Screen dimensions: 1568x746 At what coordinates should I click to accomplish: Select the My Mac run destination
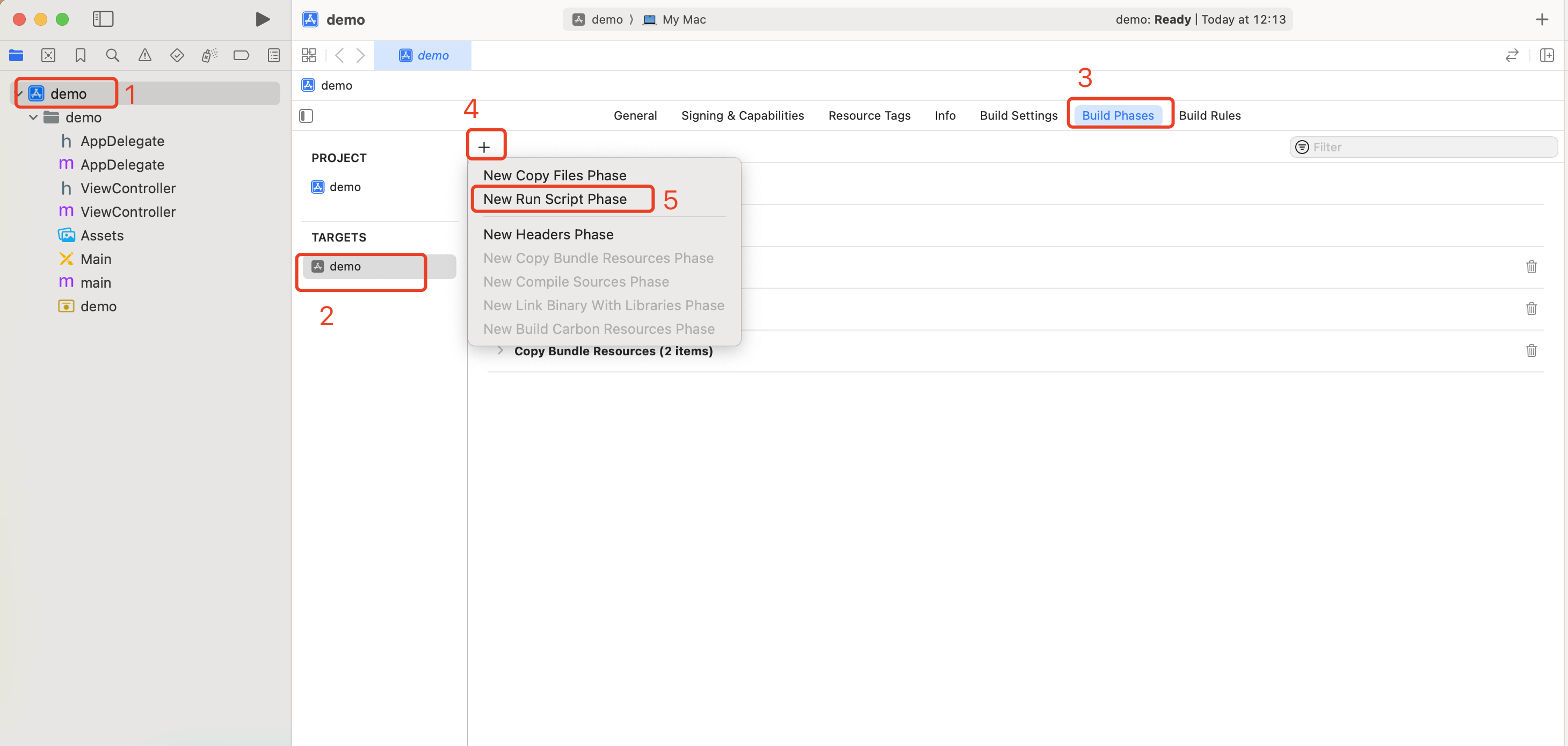pos(683,19)
